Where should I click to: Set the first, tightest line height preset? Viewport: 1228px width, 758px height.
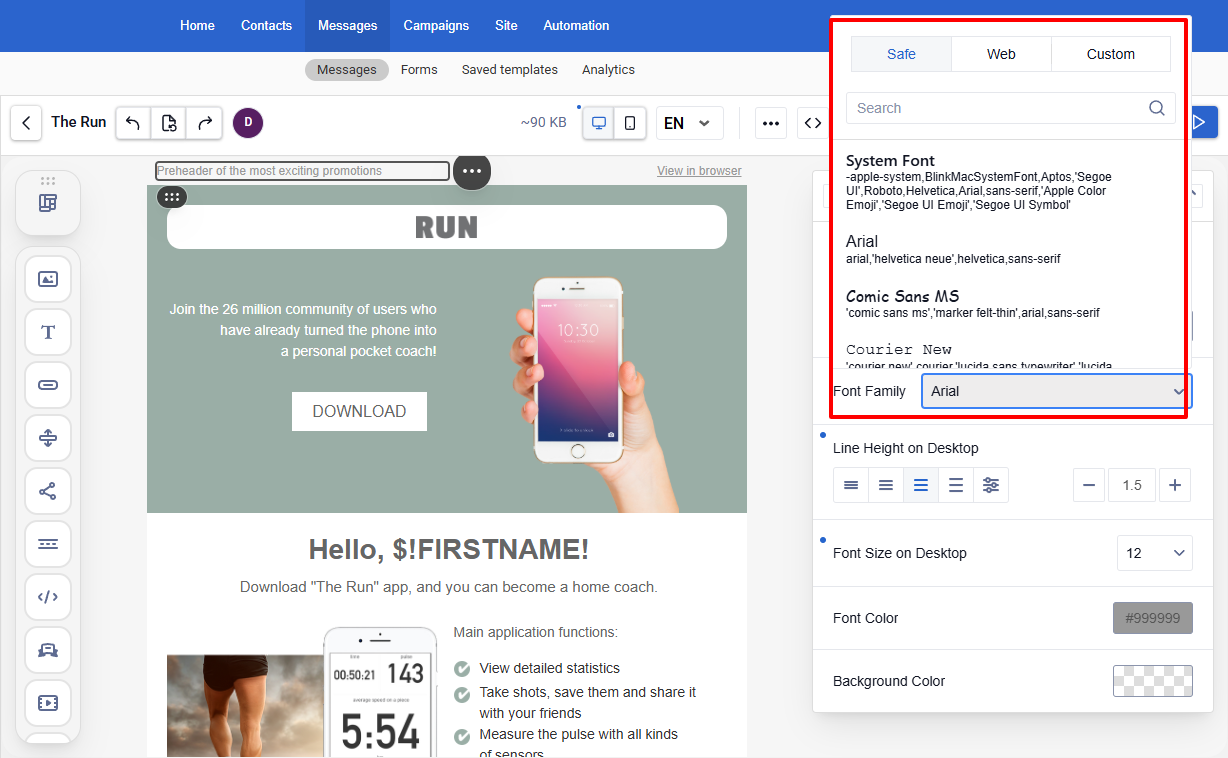click(x=851, y=485)
